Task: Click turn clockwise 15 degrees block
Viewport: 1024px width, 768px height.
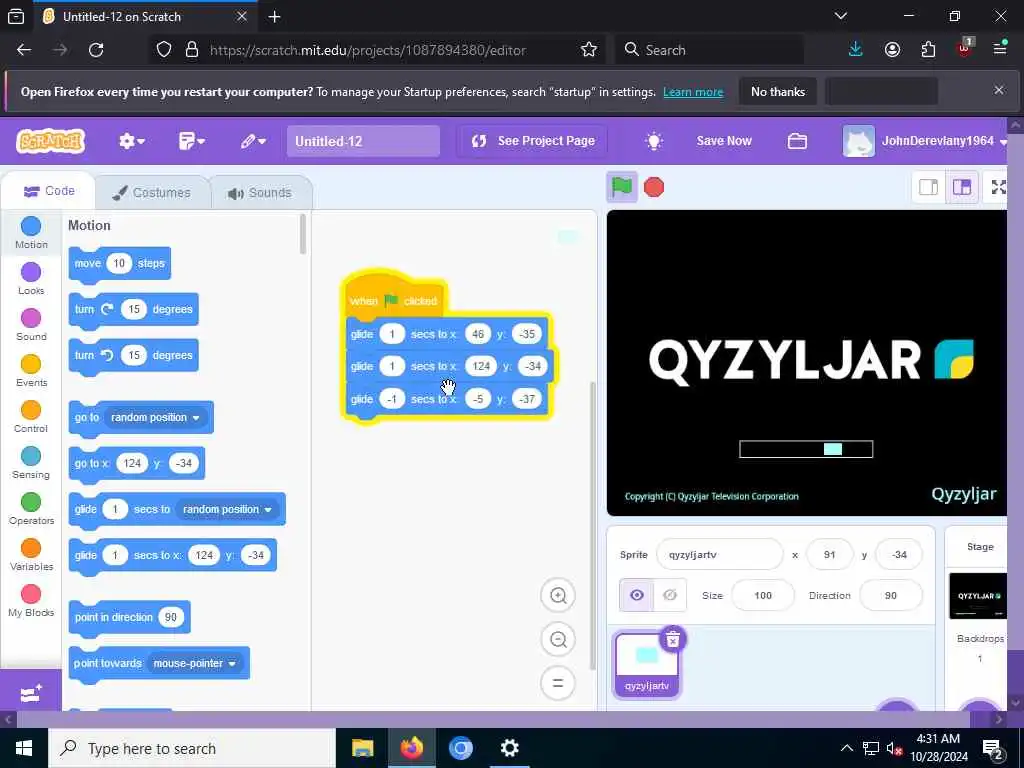Action: 133,310
